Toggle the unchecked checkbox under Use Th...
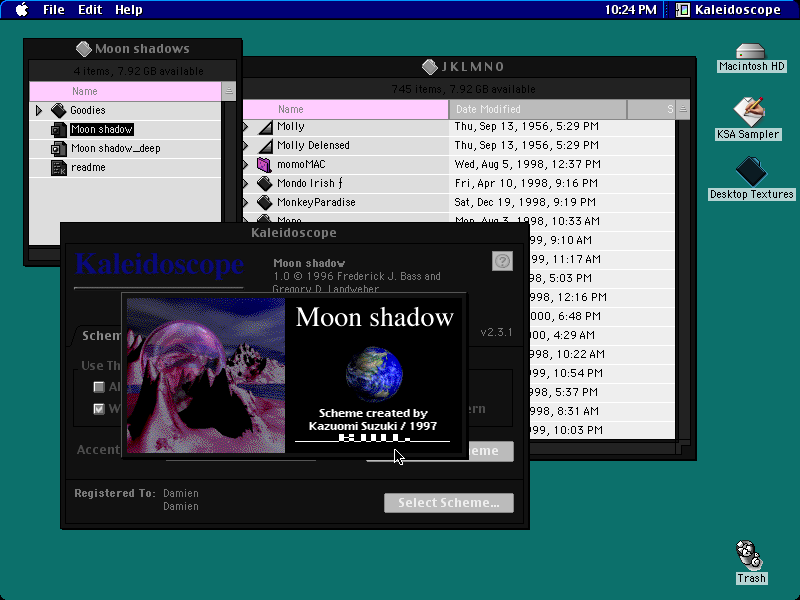The image size is (800, 600). (99, 387)
